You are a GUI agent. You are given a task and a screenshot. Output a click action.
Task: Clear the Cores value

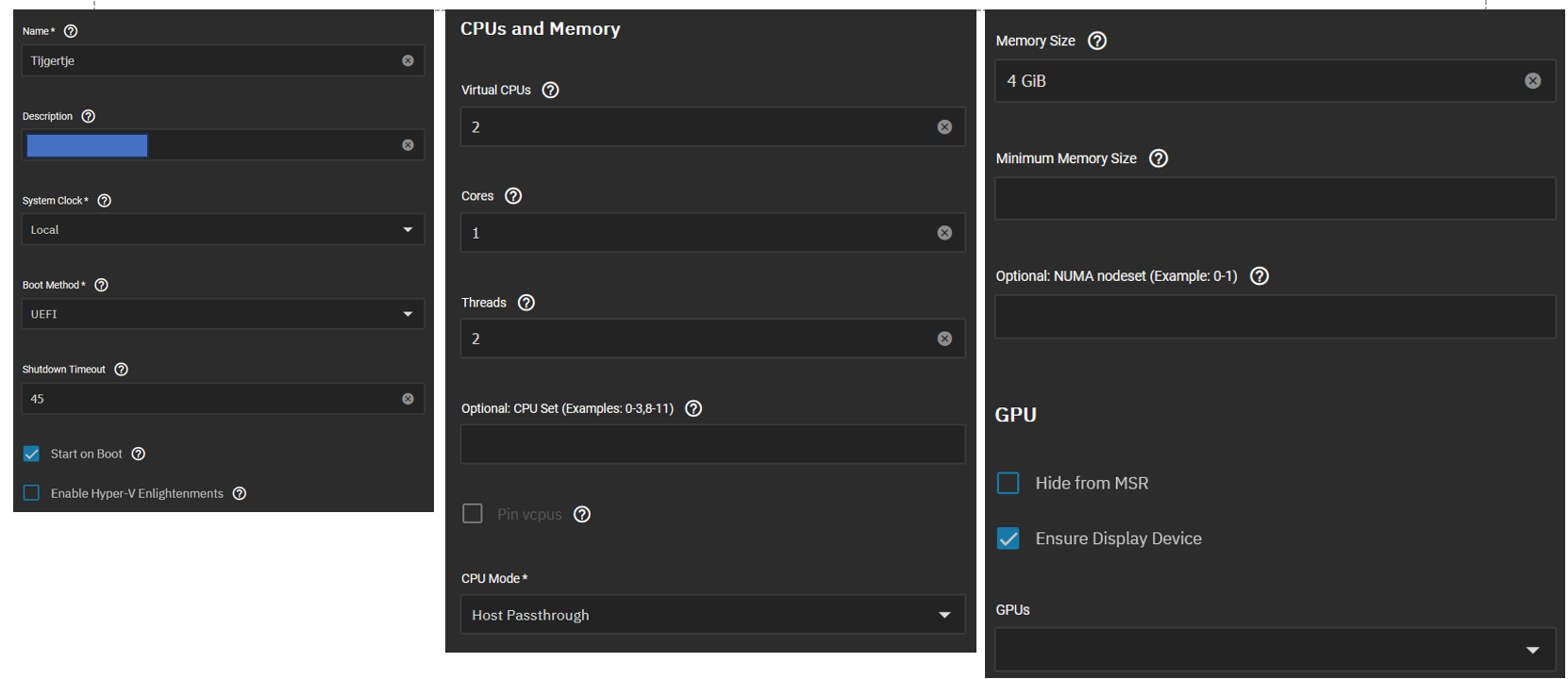(x=944, y=233)
